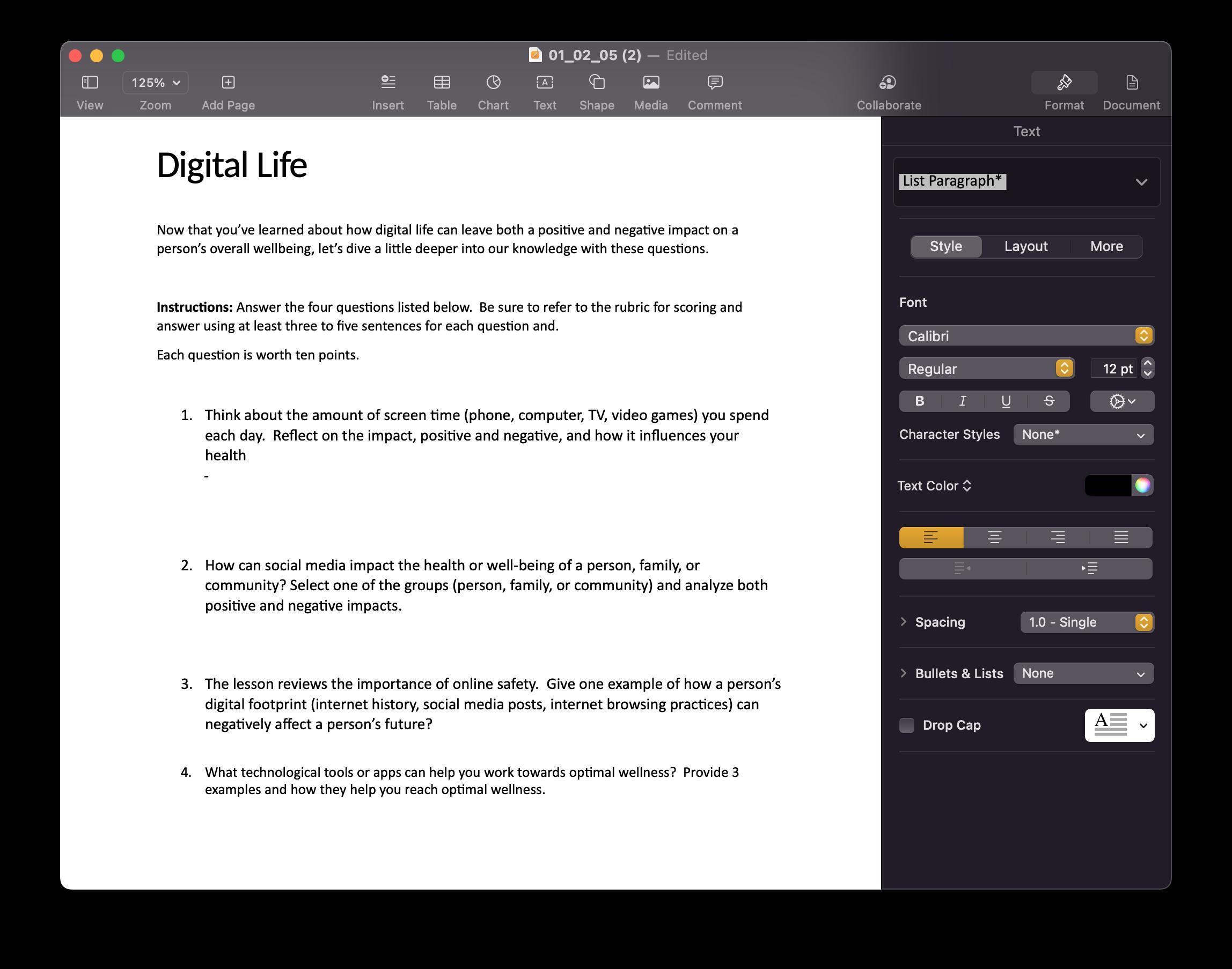
Task: Enable the Drop Cap checkbox
Action: coord(906,725)
